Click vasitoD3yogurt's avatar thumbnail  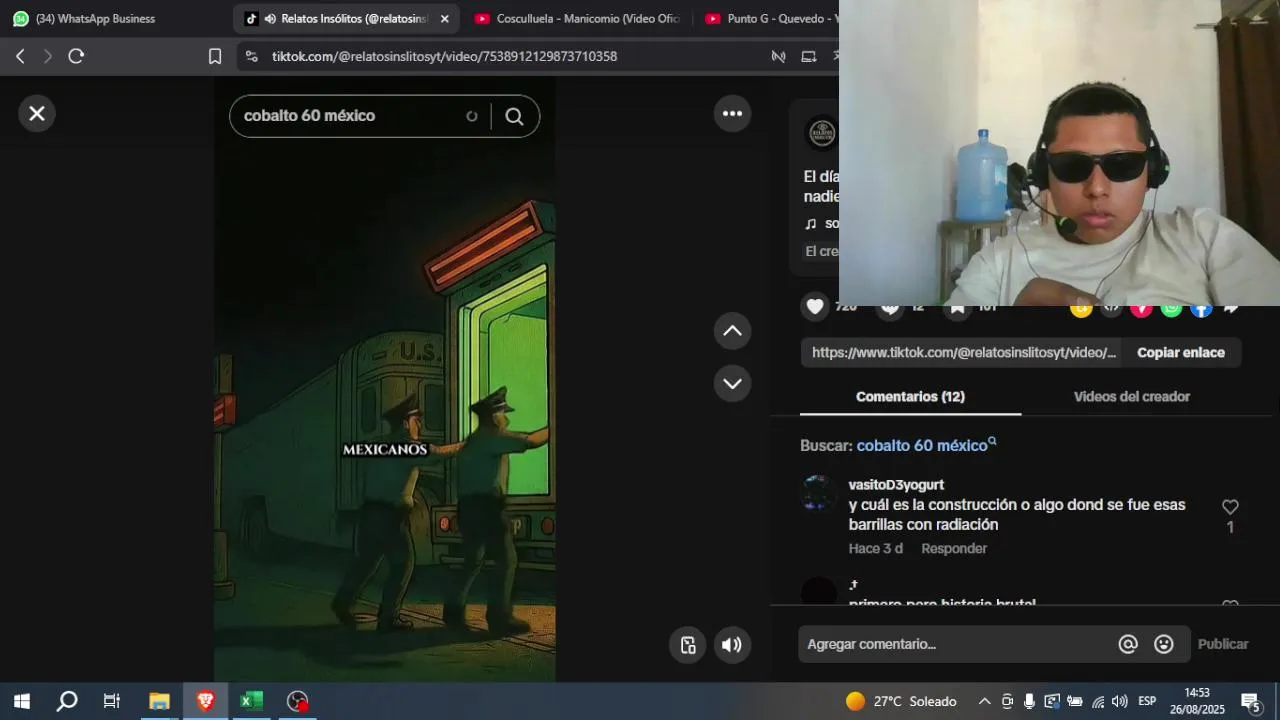point(818,493)
